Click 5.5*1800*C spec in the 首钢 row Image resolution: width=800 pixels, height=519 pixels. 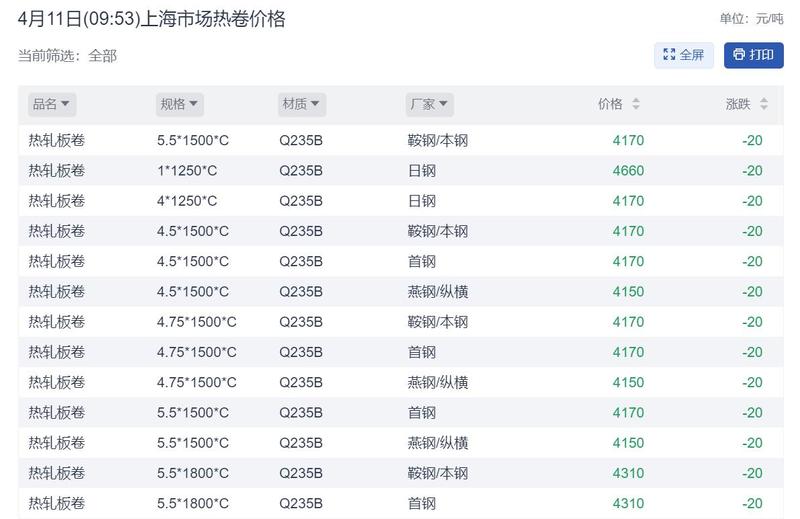[x=192, y=503]
